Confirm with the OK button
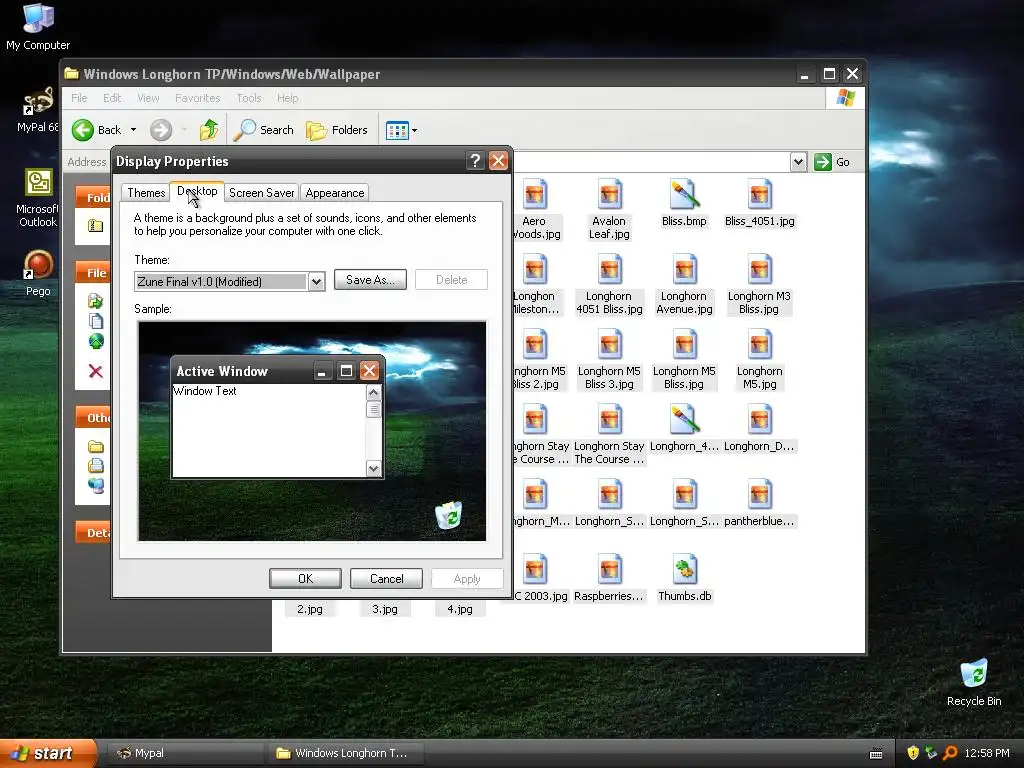Viewport: 1024px width, 768px height. coord(305,579)
